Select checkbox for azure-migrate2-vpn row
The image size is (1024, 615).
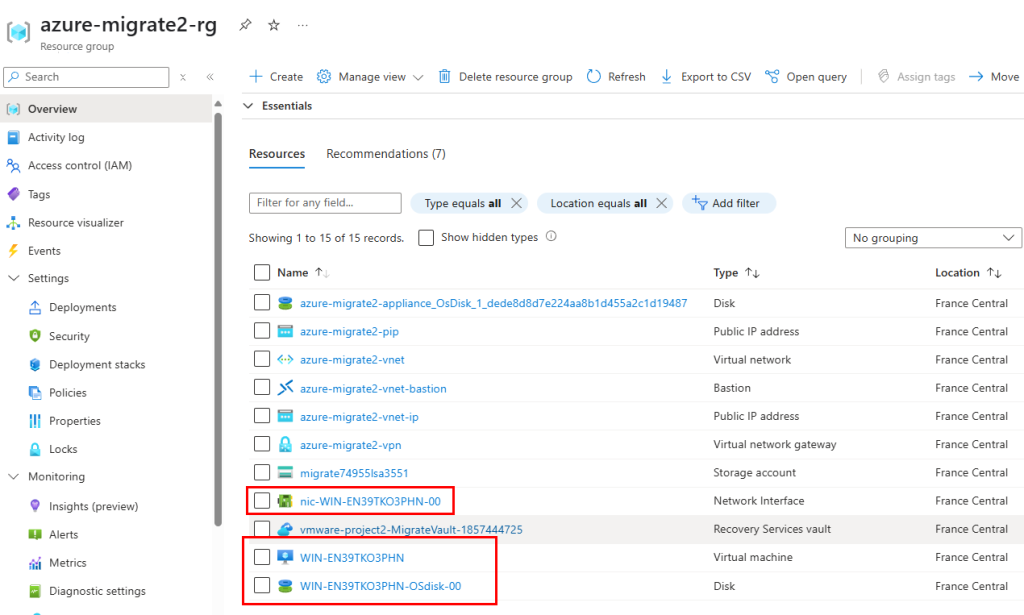pos(262,444)
